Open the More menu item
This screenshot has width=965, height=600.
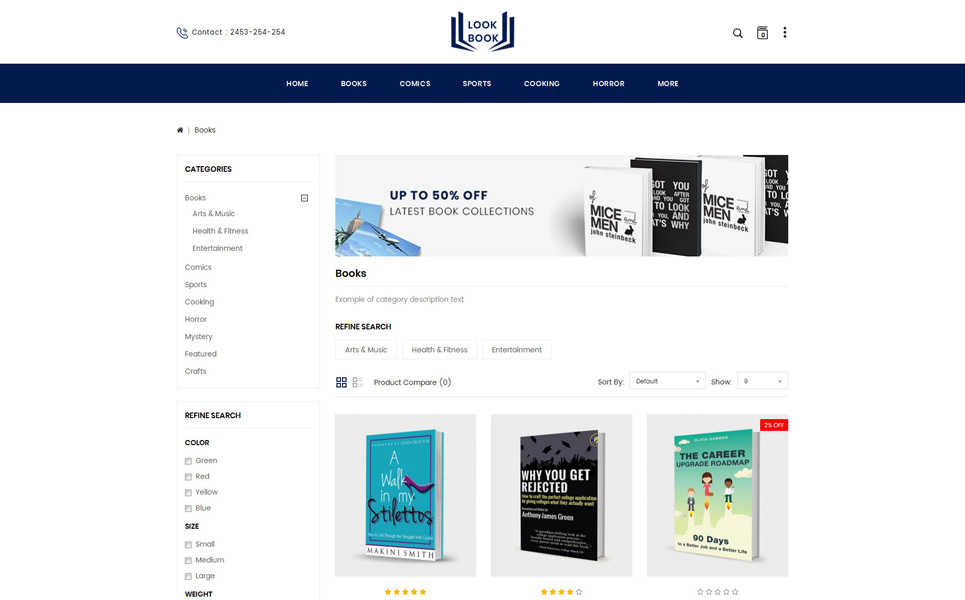pyautogui.click(x=668, y=84)
